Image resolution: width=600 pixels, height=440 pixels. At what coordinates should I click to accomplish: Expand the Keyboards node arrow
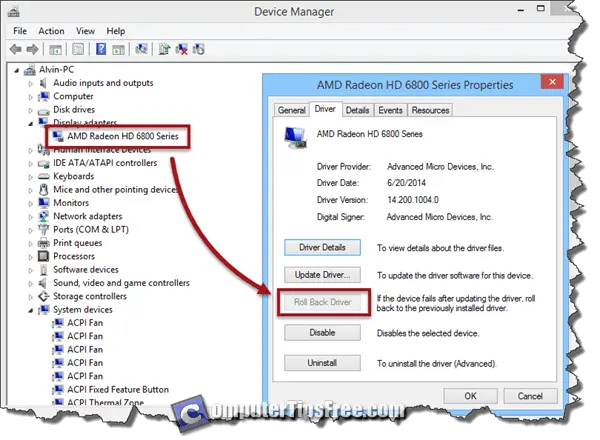click(x=31, y=177)
